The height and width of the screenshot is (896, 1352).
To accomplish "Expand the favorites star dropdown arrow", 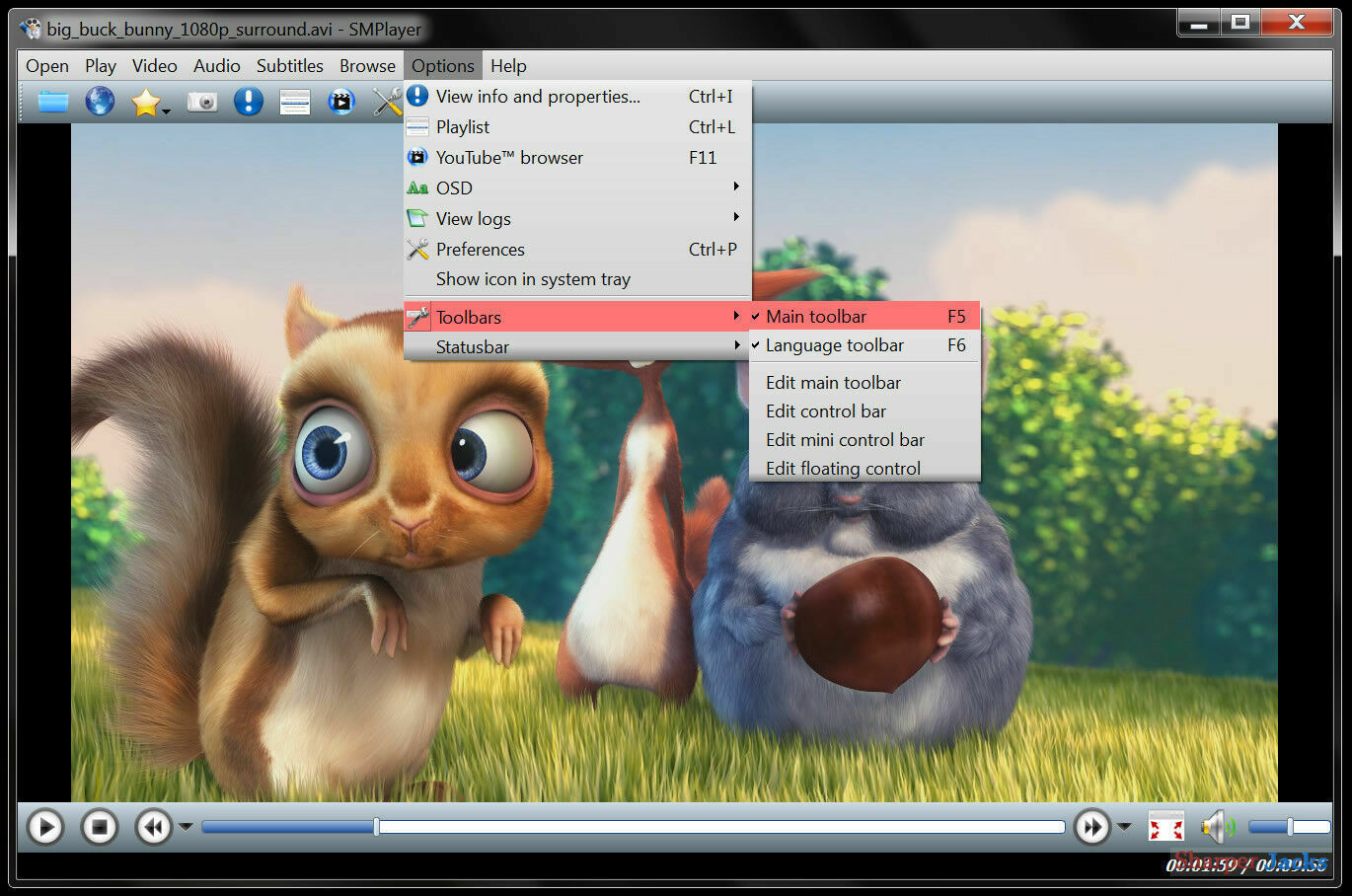I will point(166,111).
